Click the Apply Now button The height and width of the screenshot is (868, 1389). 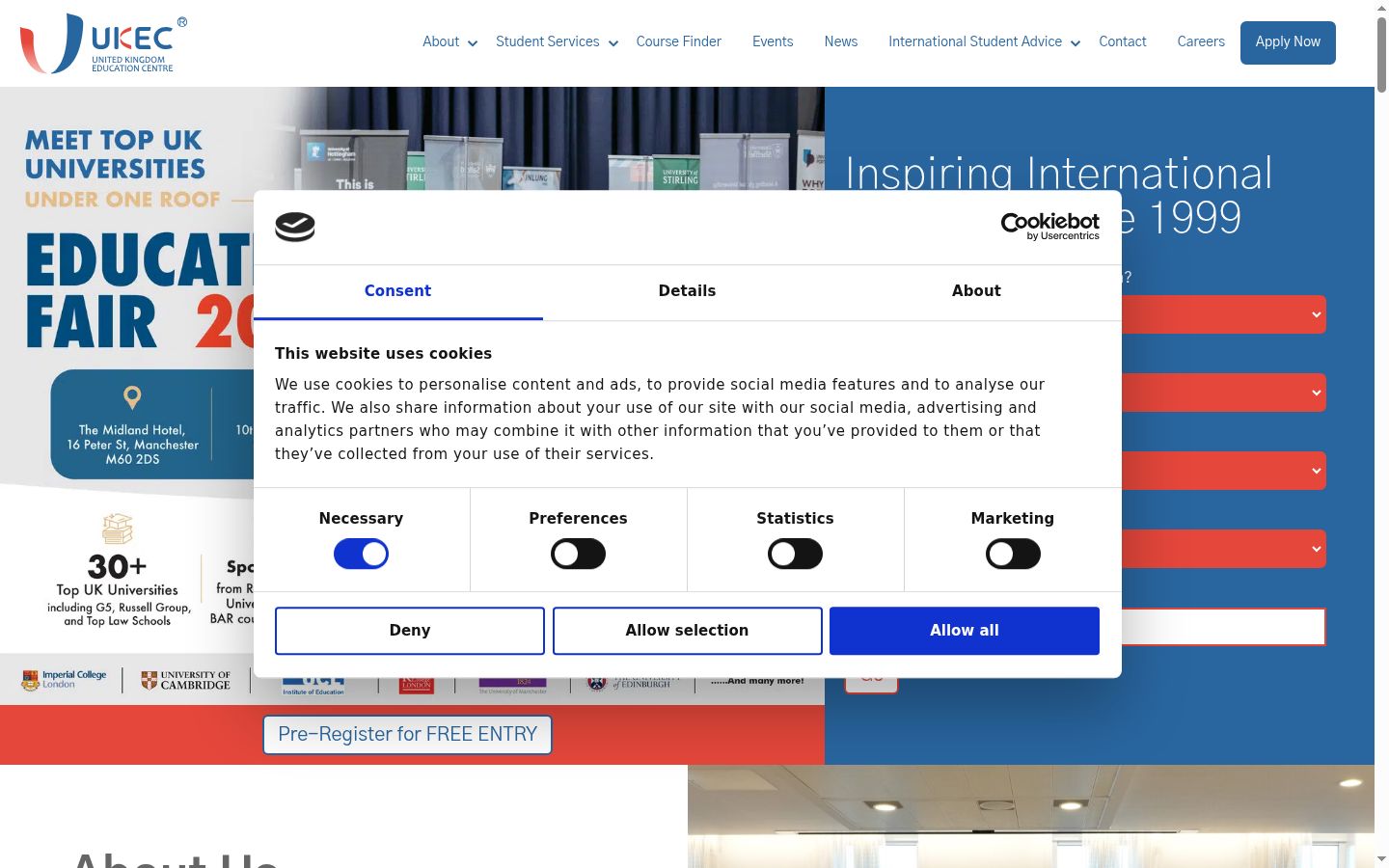pos(1288,42)
